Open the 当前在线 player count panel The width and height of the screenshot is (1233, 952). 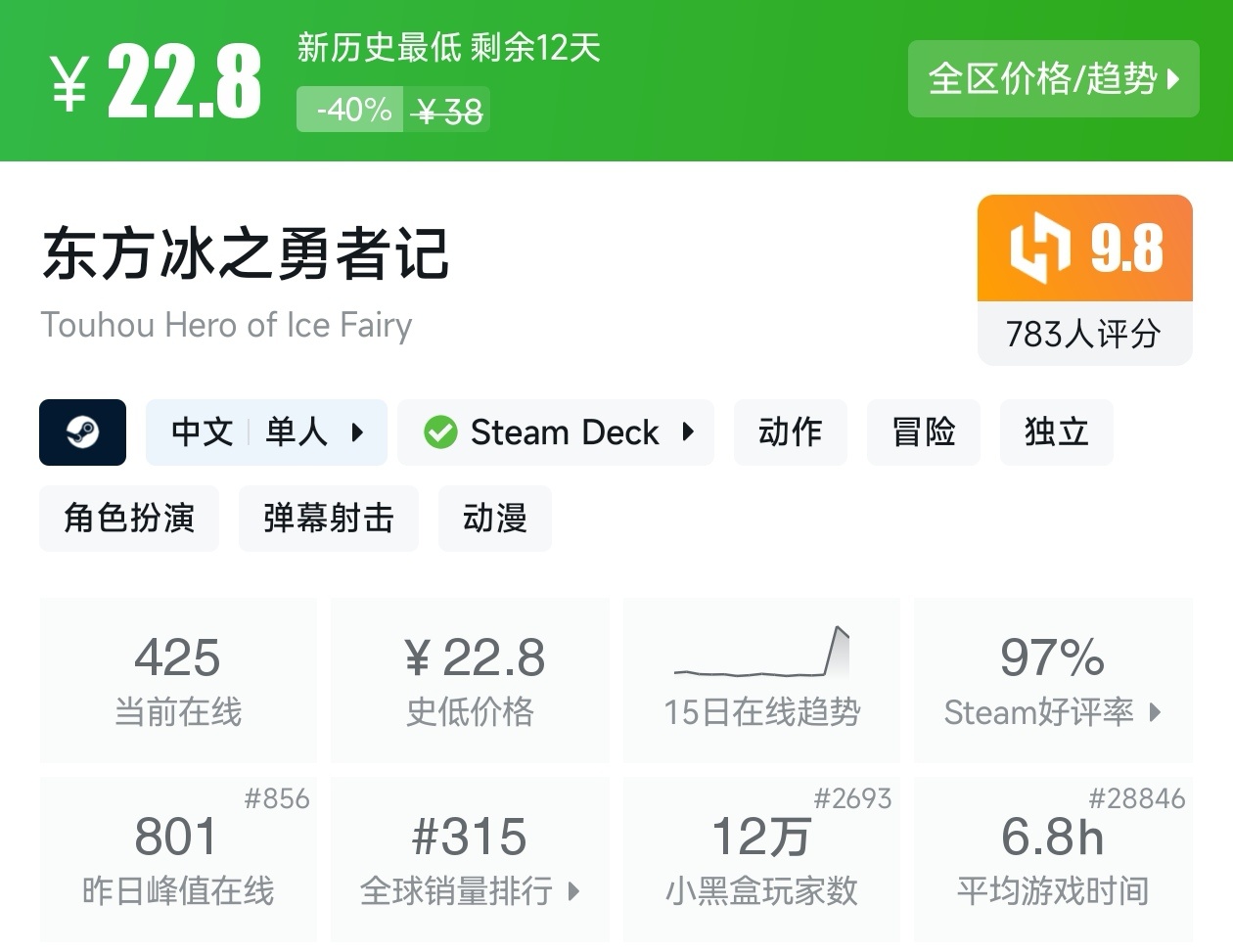click(177, 679)
